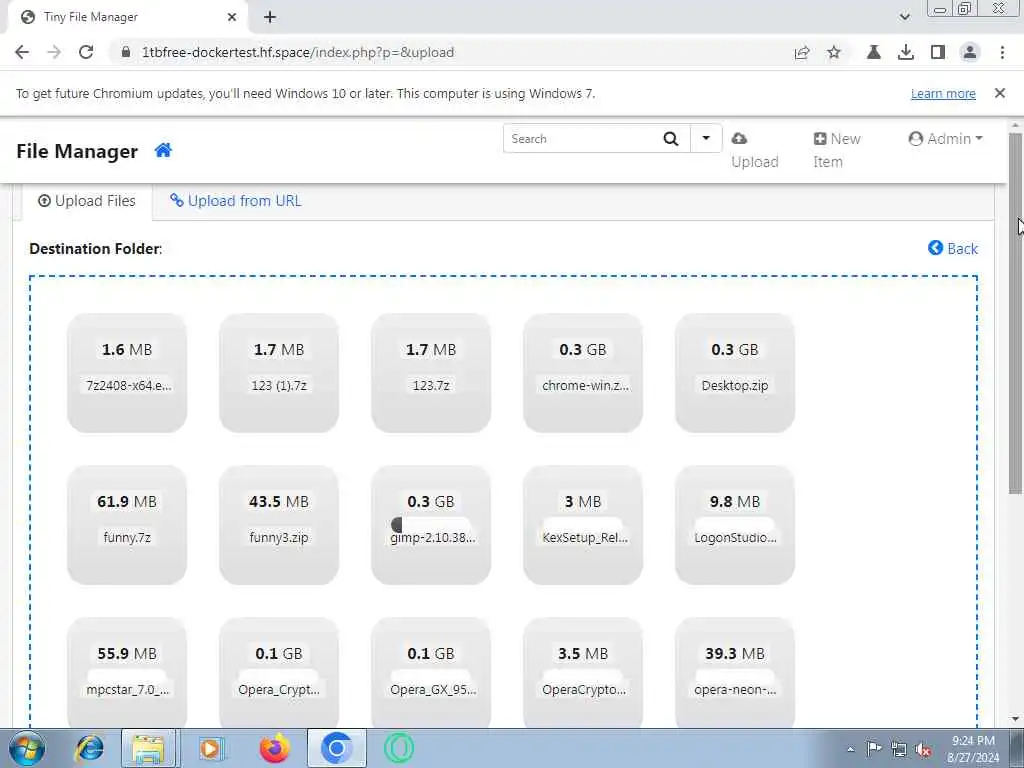The image size is (1024, 768).
Task: Show hidden system tray icons
Action: pyautogui.click(x=850, y=750)
